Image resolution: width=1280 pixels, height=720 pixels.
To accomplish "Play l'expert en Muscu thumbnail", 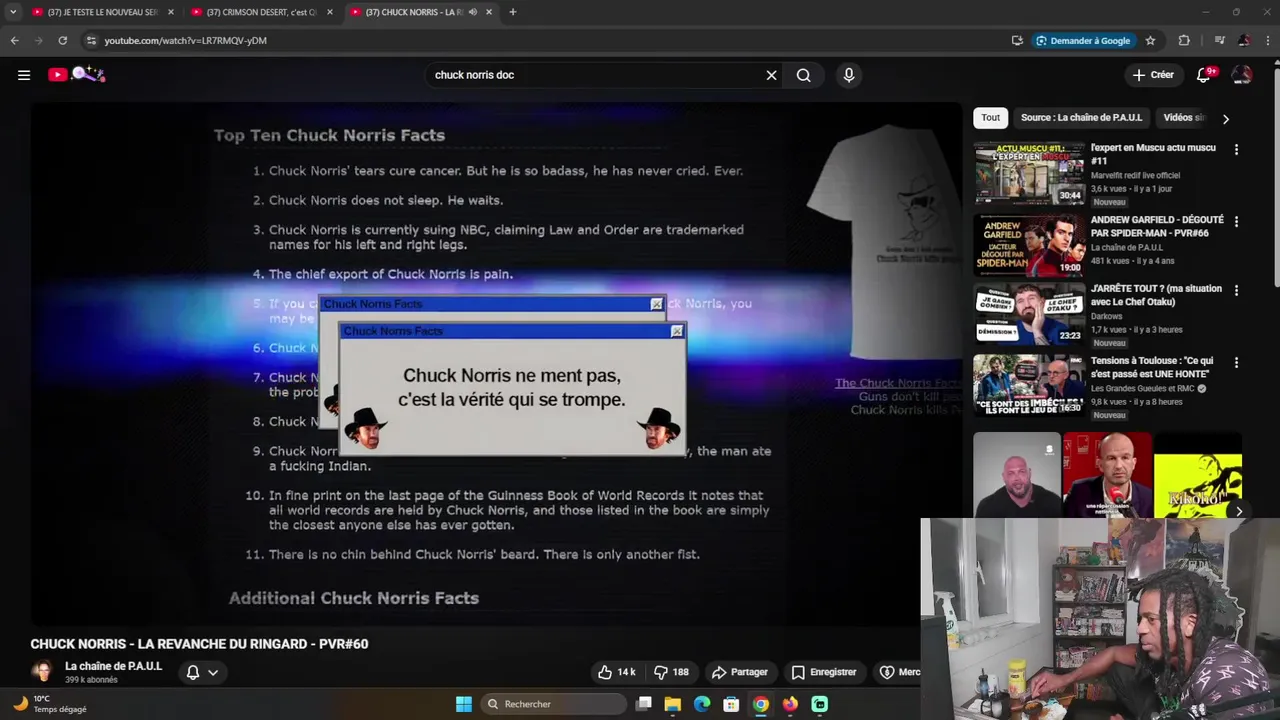I will [1029, 173].
